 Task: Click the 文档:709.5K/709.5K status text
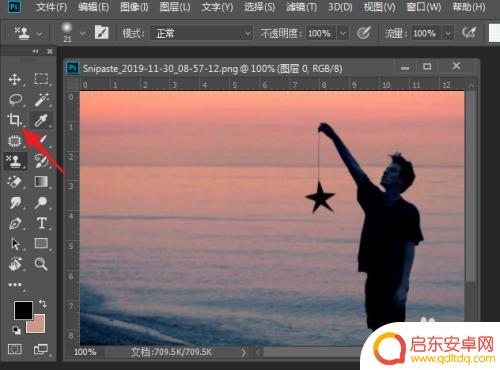point(171,352)
